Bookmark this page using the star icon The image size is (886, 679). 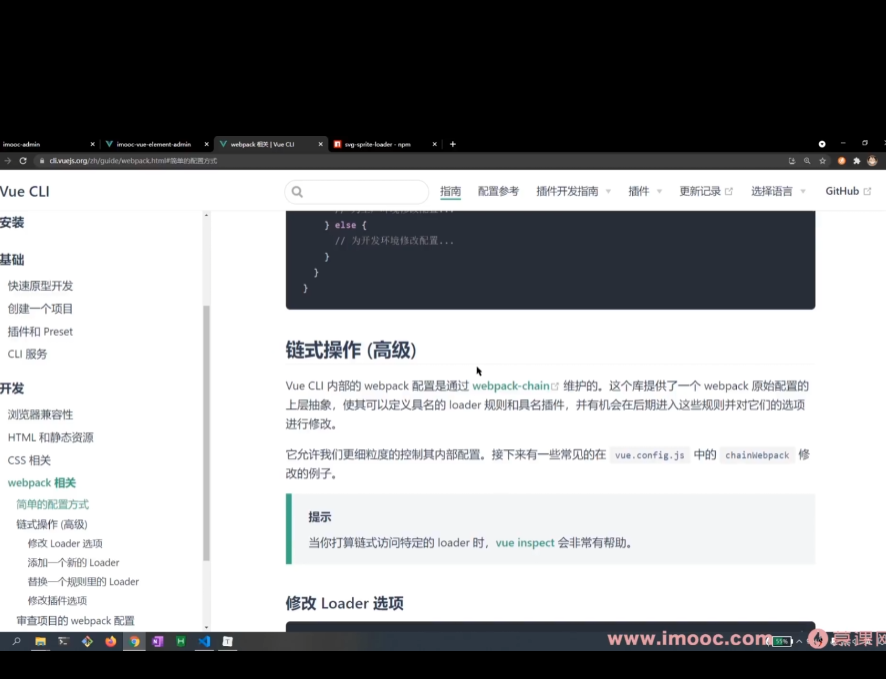point(823,161)
